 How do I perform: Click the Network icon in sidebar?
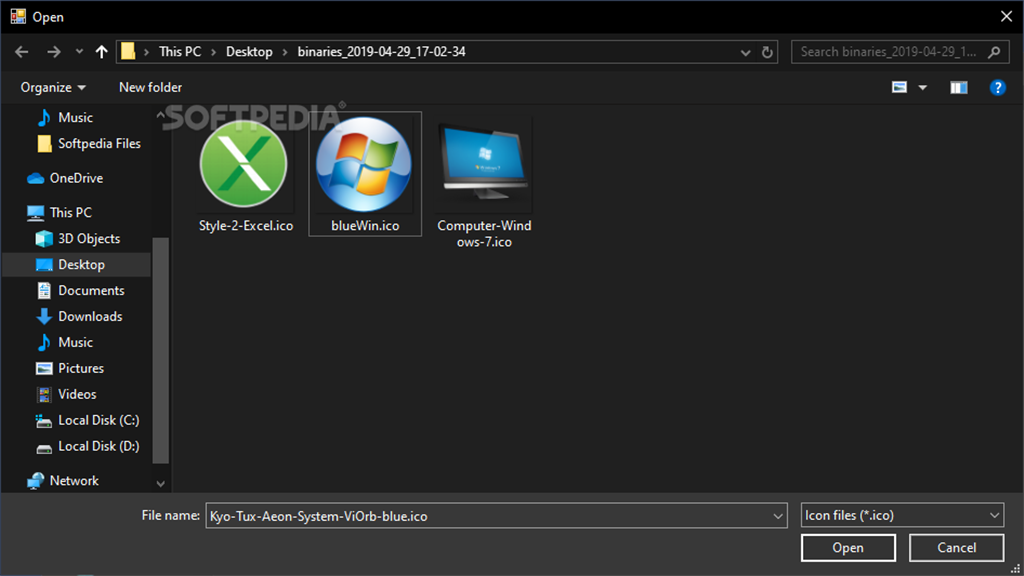point(35,481)
